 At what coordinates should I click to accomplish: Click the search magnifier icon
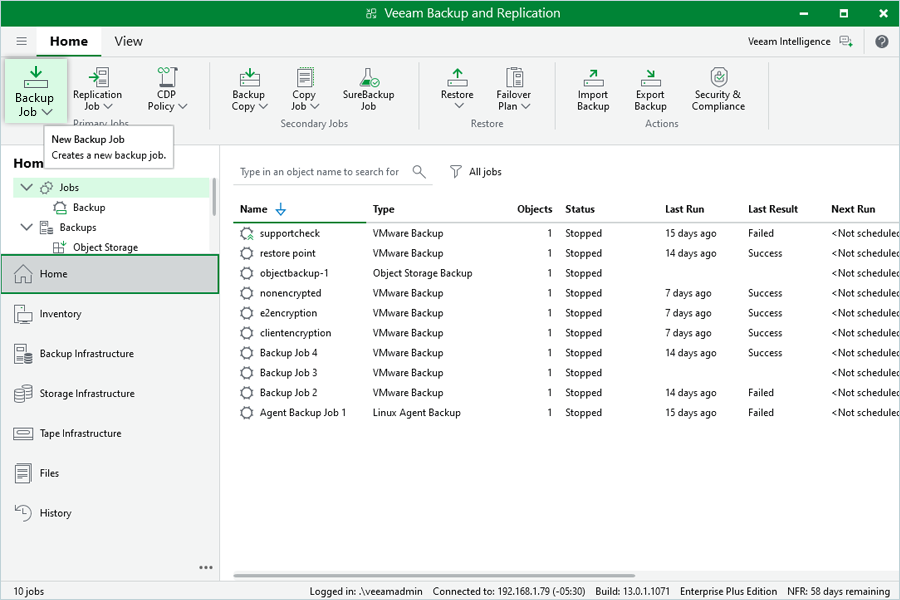[x=419, y=172]
